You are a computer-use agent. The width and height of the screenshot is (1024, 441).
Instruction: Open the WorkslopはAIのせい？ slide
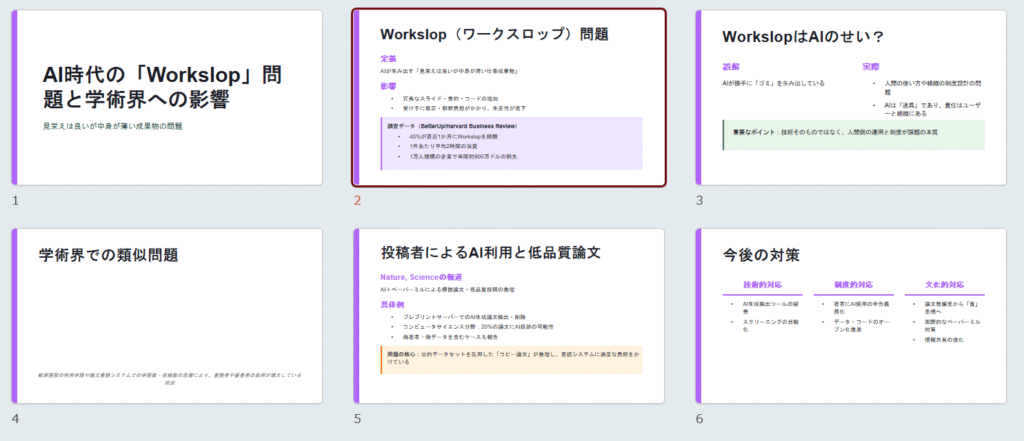coord(851,98)
